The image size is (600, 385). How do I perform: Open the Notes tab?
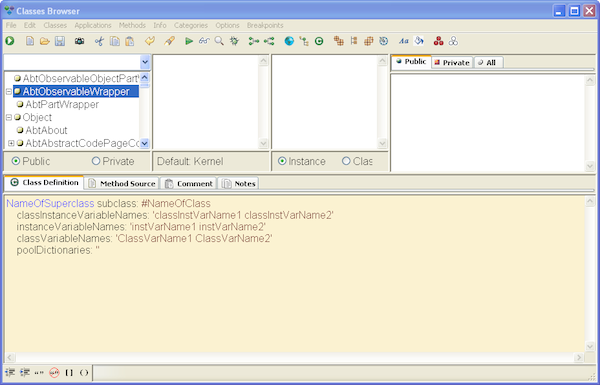(238, 183)
